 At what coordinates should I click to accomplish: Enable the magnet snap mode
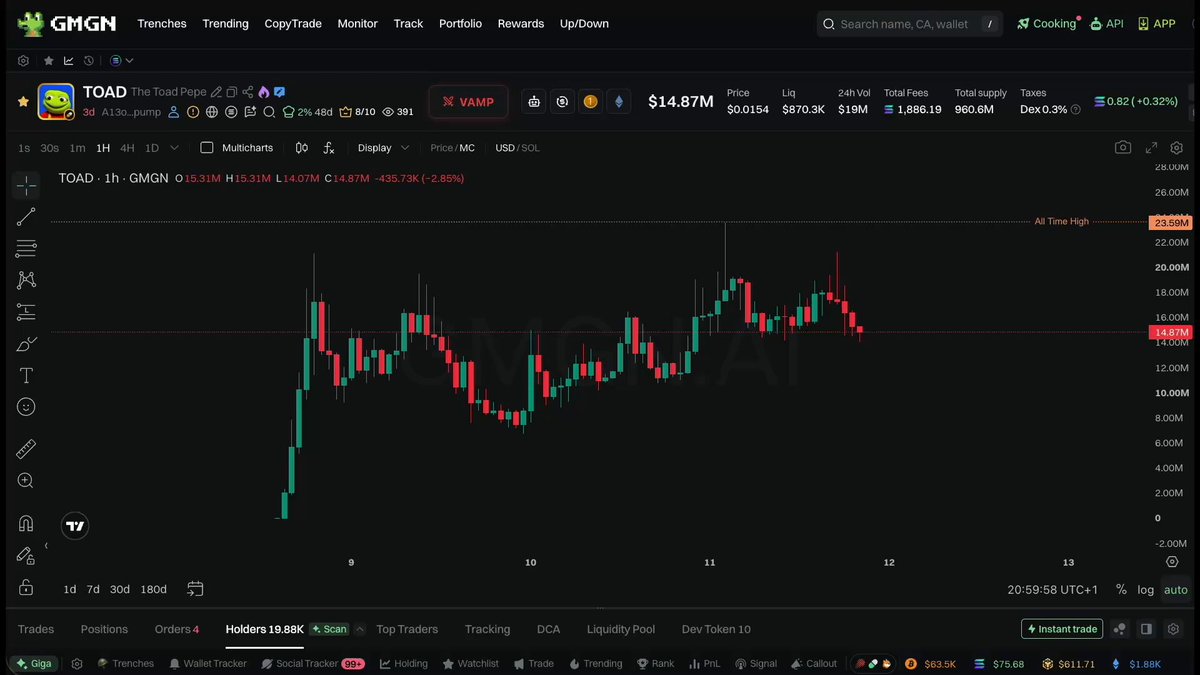coord(26,523)
